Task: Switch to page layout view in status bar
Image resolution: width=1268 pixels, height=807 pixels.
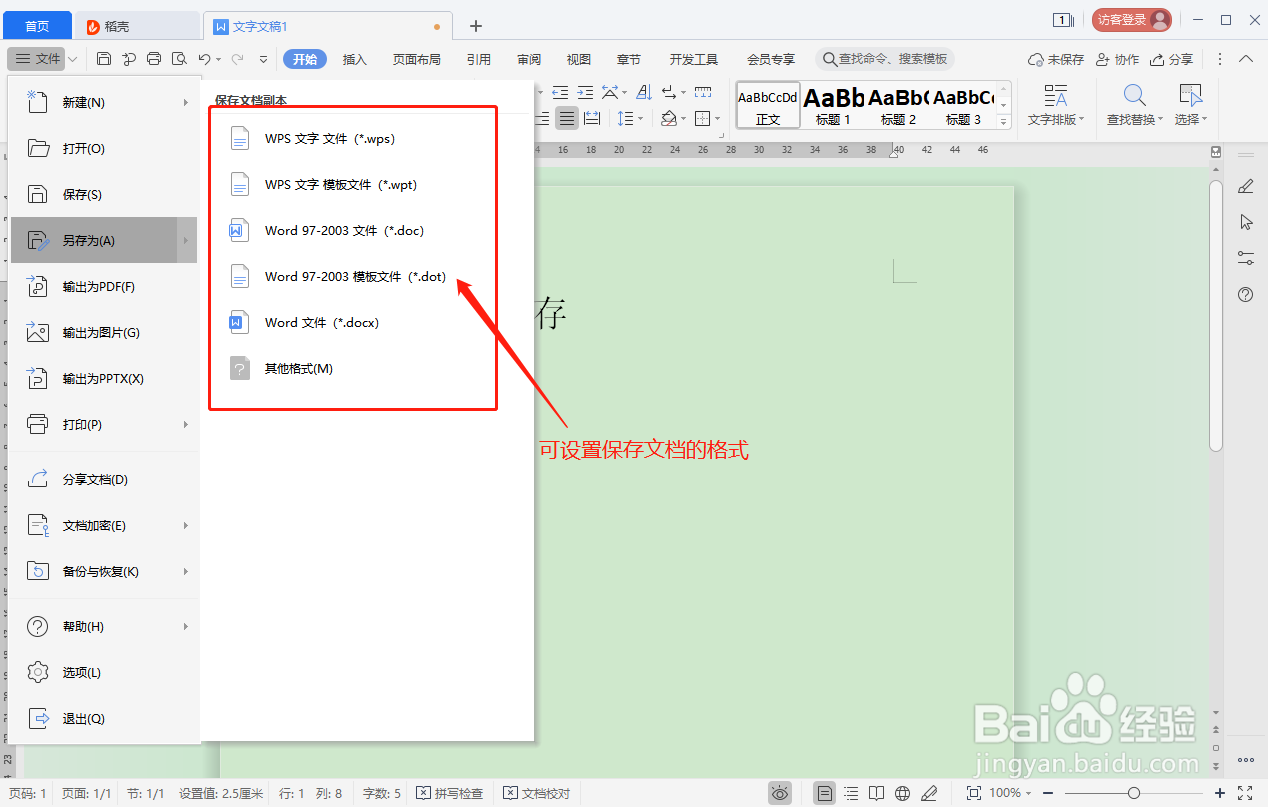Action: (825, 793)
